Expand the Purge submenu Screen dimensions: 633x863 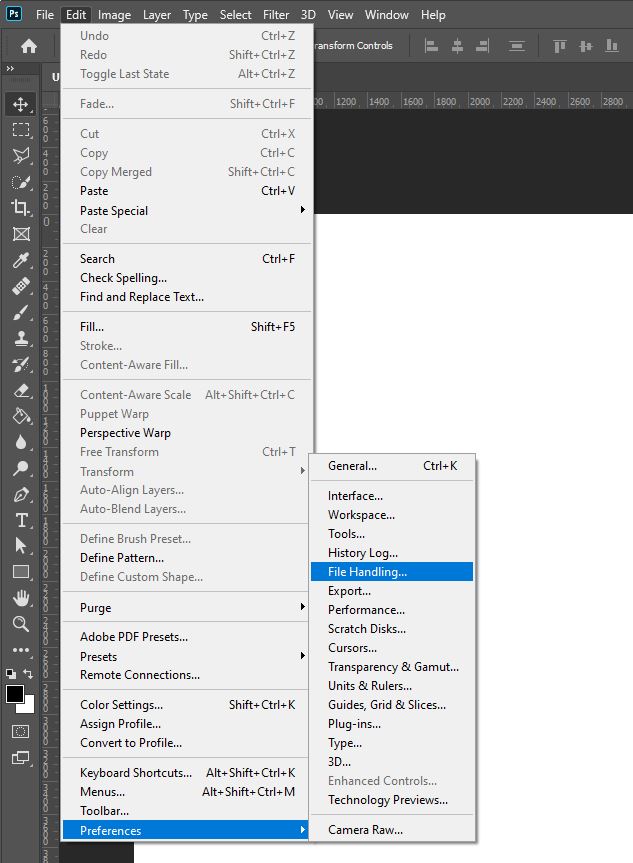pos(187,608)
